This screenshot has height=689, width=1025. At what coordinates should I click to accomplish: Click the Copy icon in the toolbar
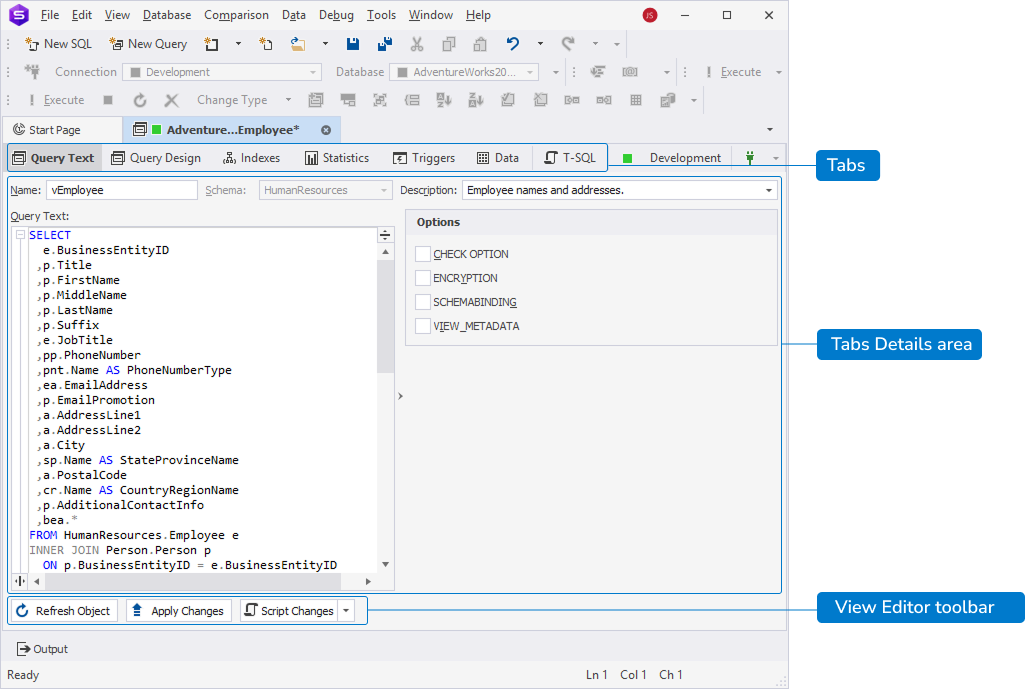coord(448,44)
